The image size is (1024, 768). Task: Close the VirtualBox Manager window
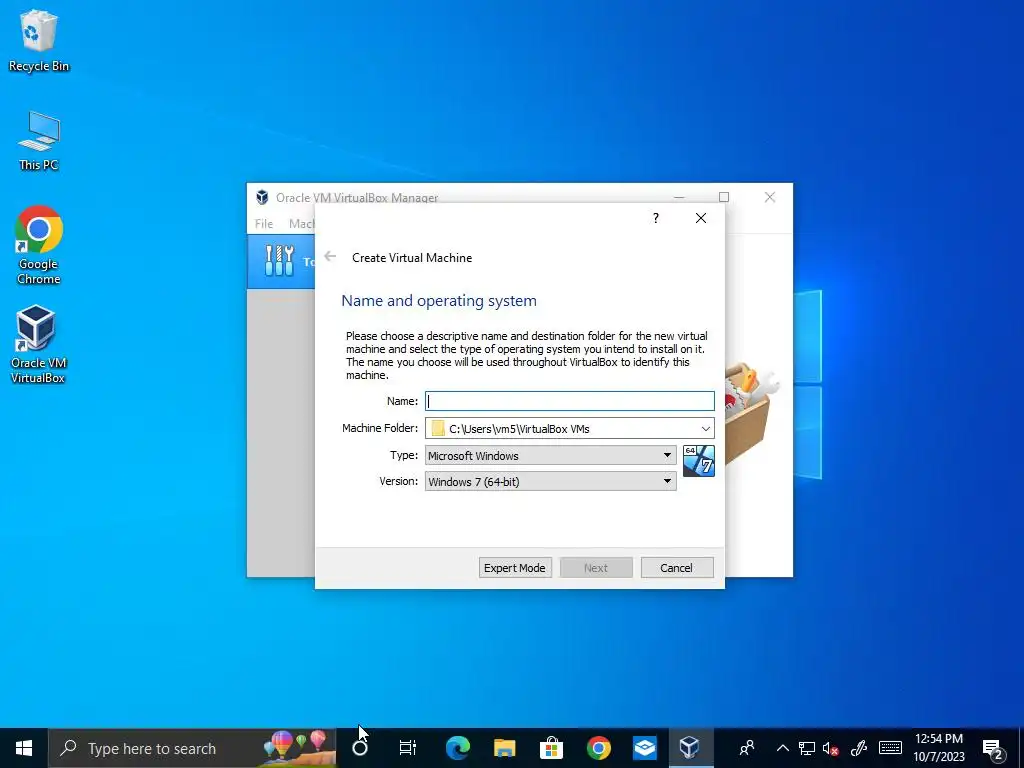(x=770, y=197)
